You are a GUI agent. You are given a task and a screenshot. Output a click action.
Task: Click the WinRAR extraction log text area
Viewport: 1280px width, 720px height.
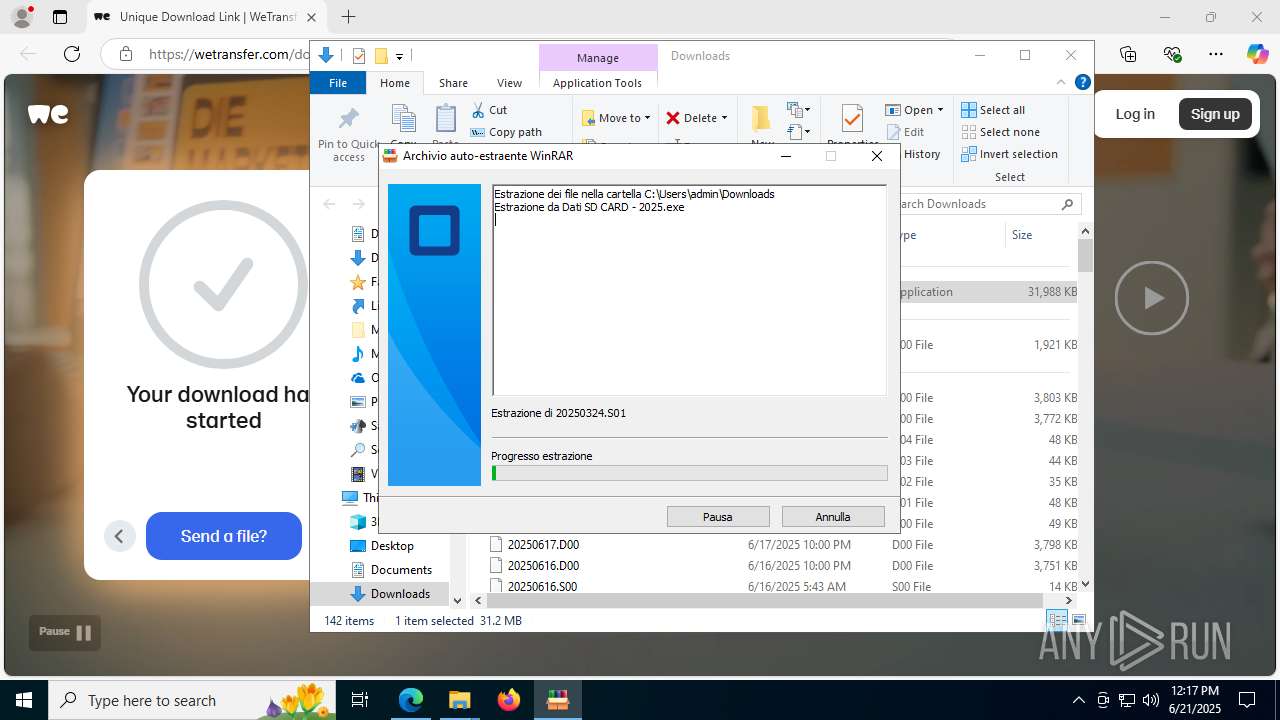(689, 290)
